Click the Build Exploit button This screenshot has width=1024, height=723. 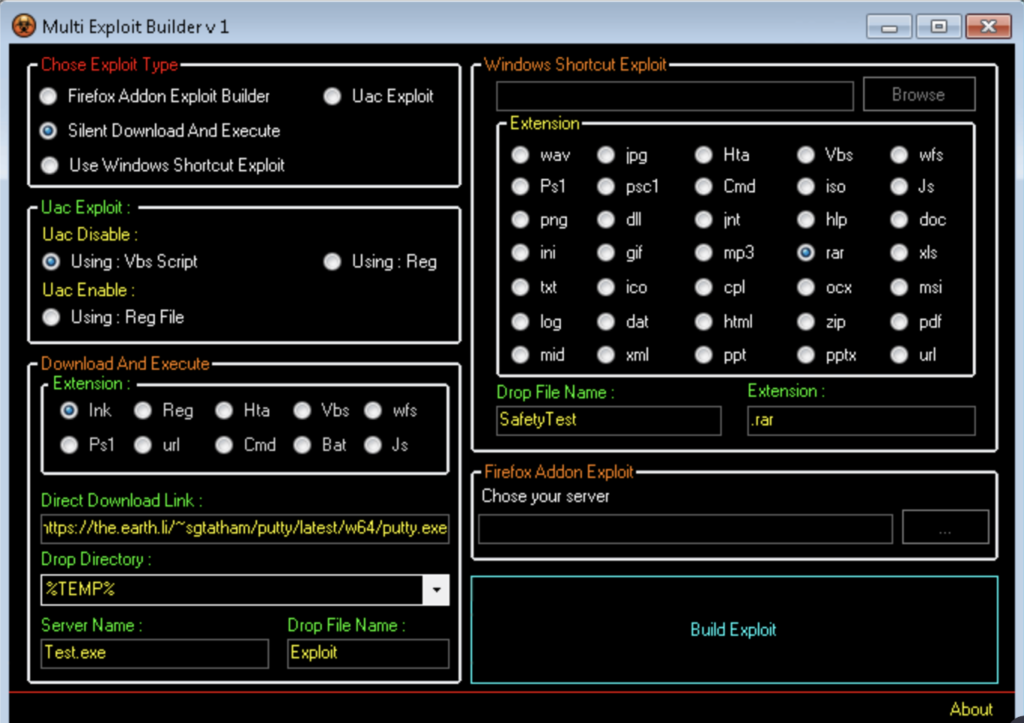point(733,630)
